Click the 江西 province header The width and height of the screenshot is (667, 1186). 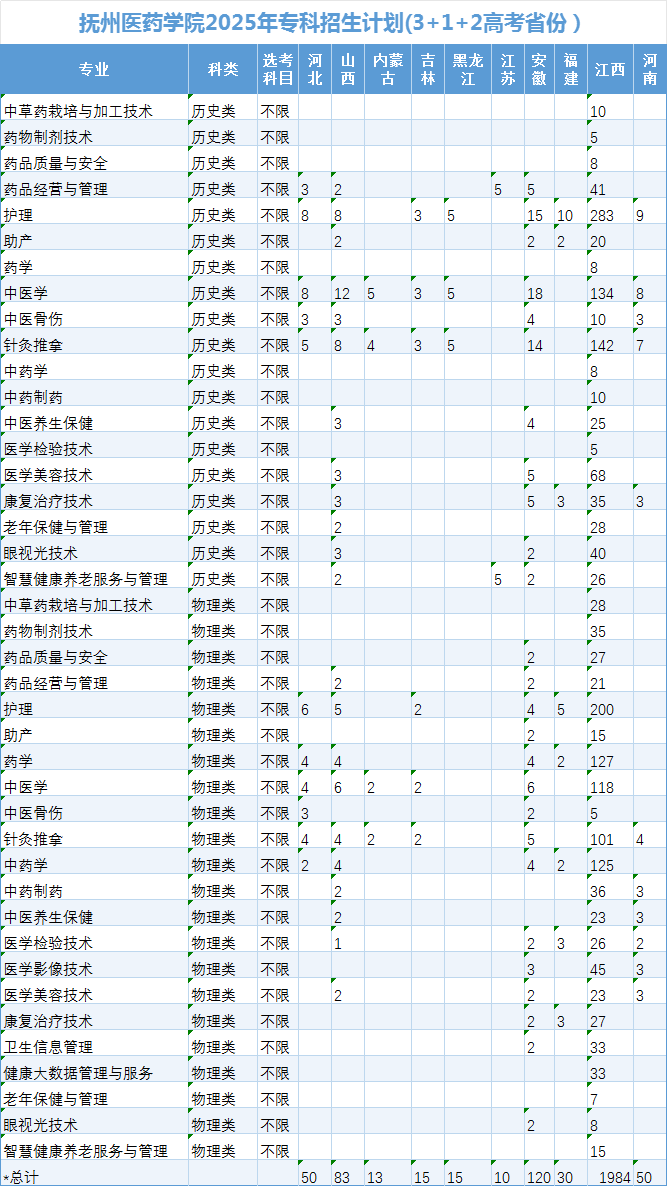[610, 70]
